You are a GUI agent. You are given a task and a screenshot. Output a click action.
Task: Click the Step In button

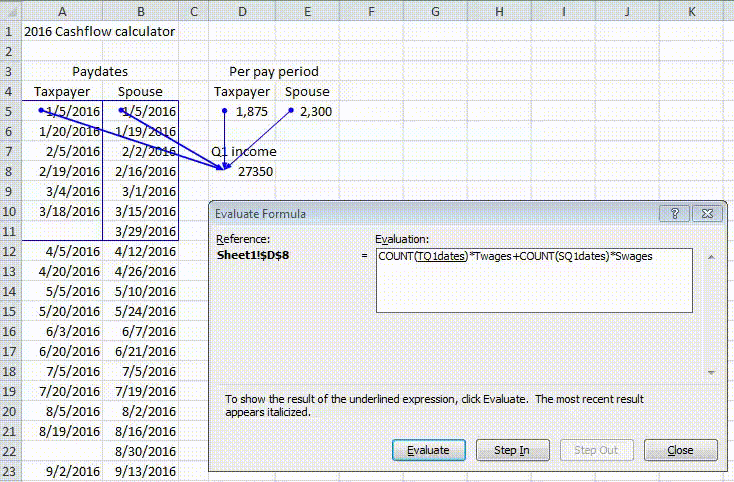[512, 450]
